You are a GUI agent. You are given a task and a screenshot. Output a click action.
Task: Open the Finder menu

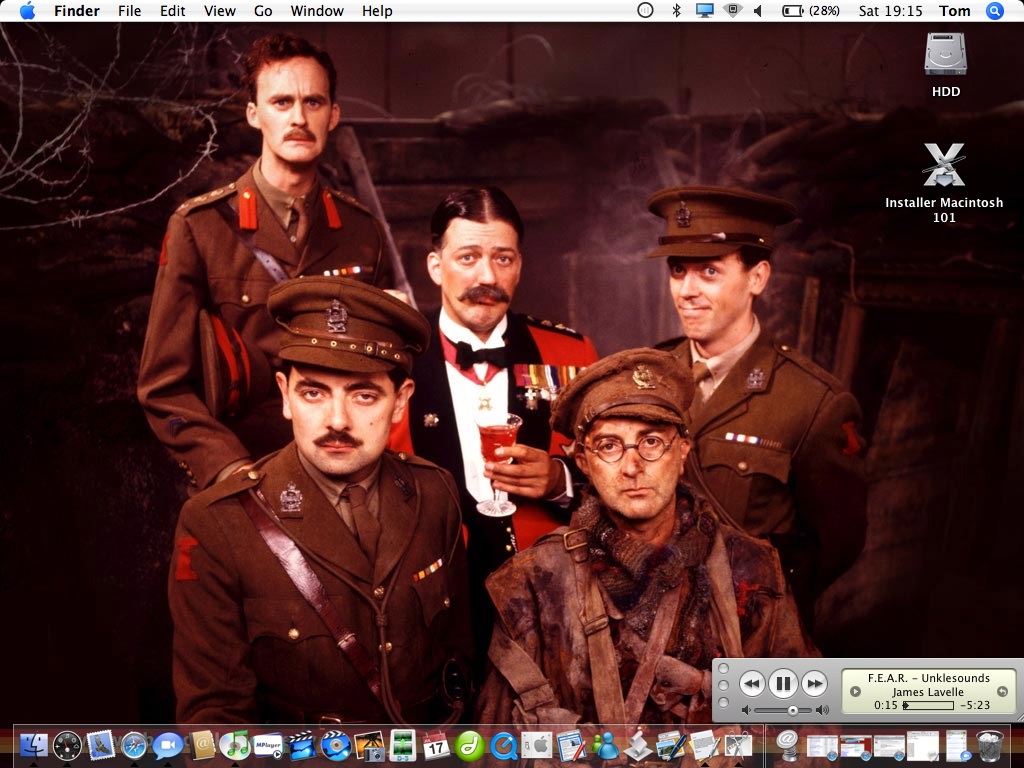point(76,10)
